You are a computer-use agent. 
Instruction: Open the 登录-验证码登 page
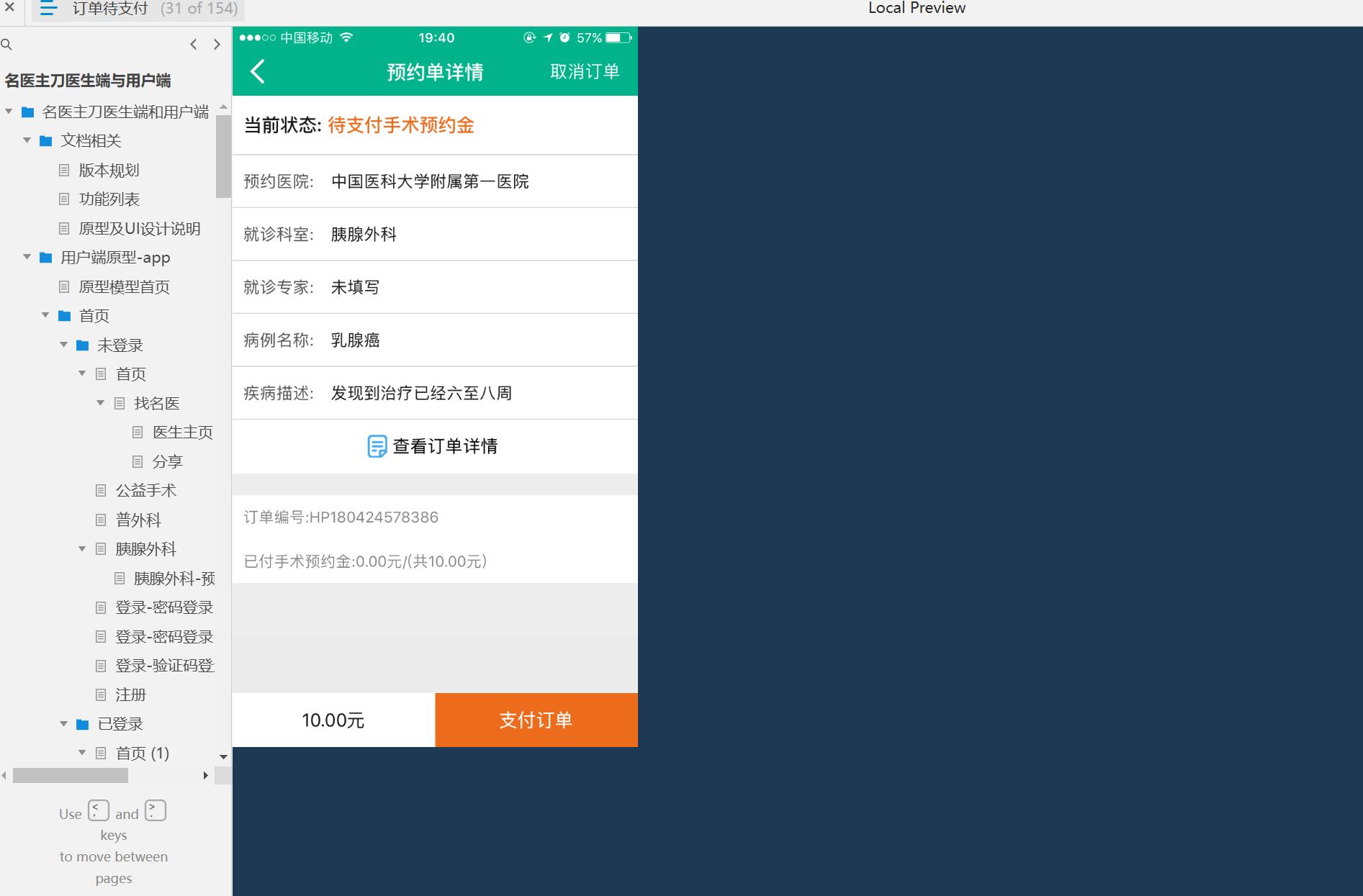coord(165,666)
